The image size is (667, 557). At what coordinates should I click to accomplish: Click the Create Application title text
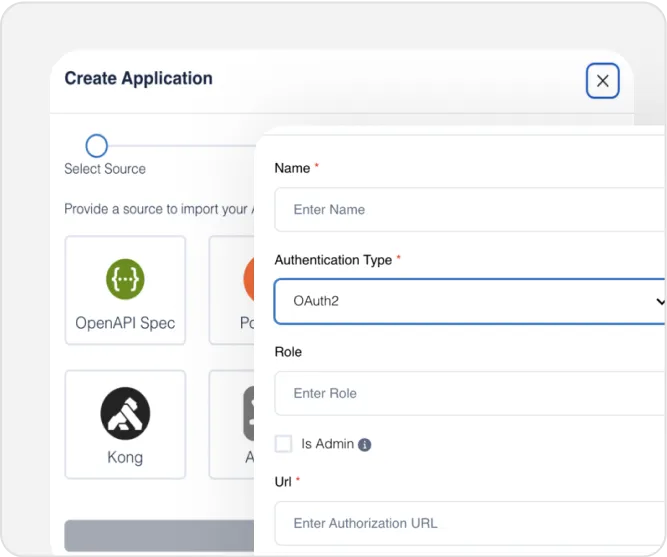[x=138, y=79]
